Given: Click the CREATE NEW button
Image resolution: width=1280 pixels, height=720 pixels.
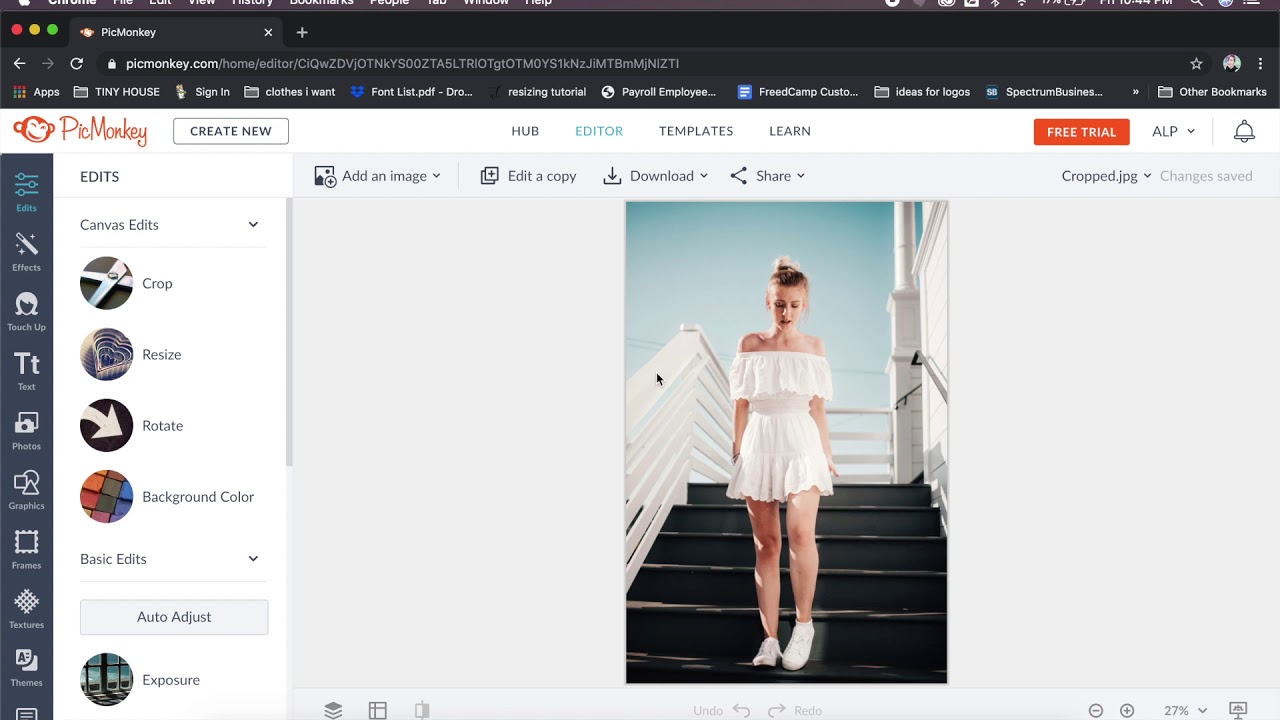Looking at the screenshot, I should pos(231,131).
